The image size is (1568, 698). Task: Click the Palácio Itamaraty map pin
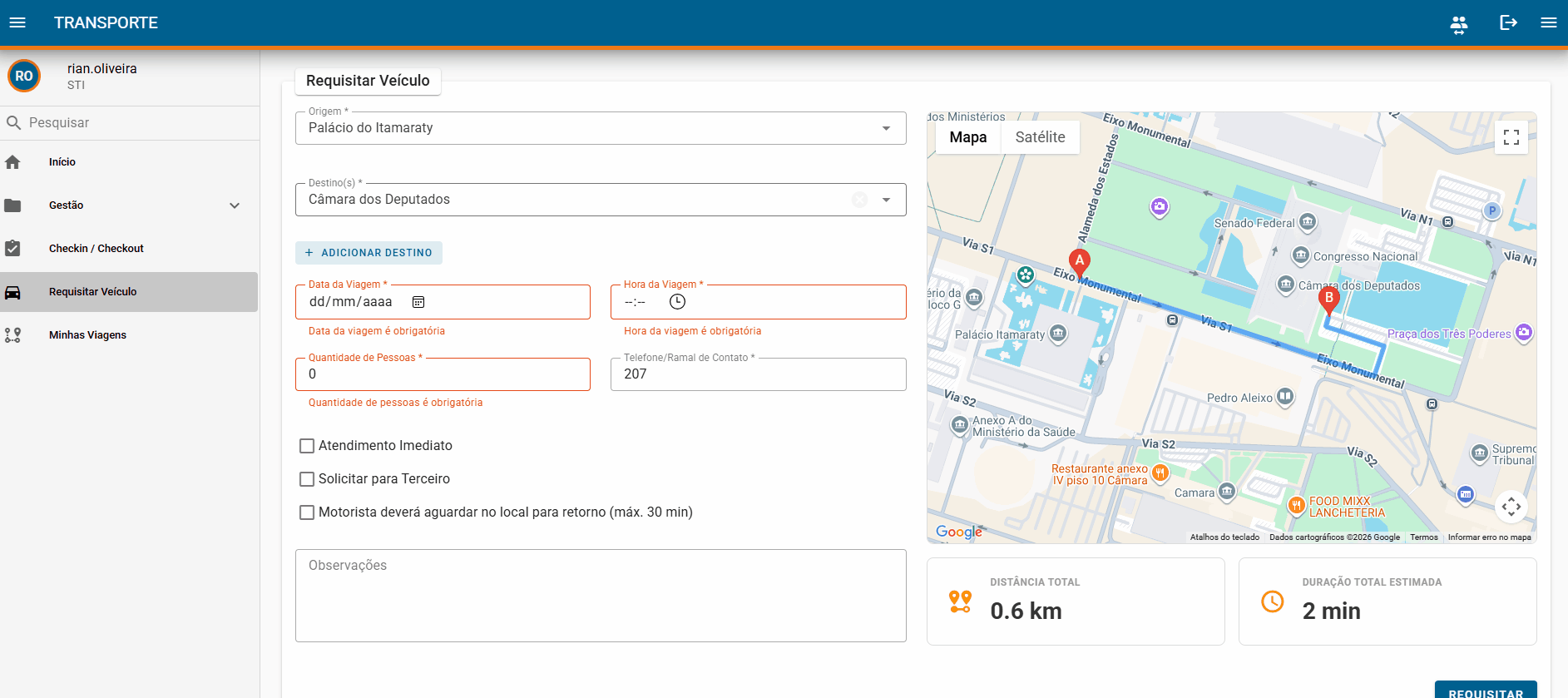pyautogui.click(x=1058, y=334)
